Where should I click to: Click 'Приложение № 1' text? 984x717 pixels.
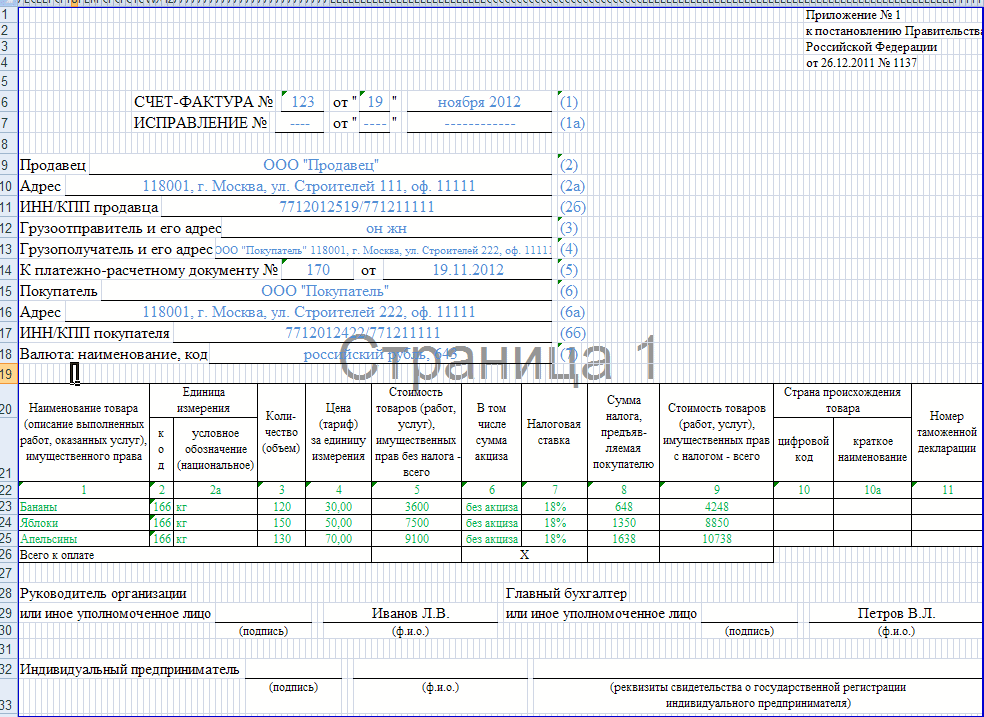(853, 15)
